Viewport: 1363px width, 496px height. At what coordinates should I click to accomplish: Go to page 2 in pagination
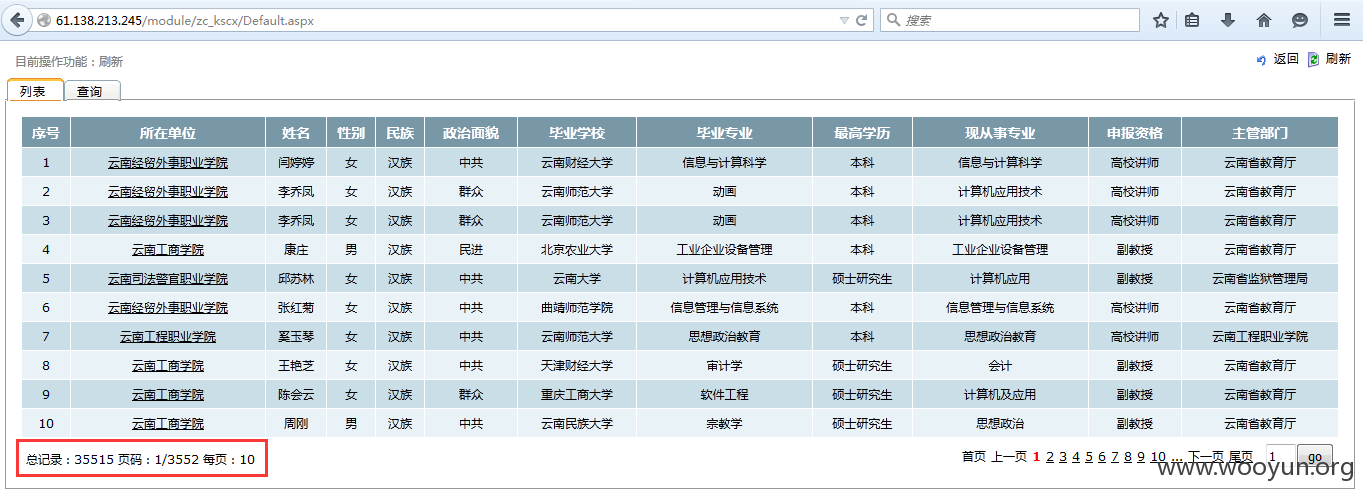[1050, 457]
